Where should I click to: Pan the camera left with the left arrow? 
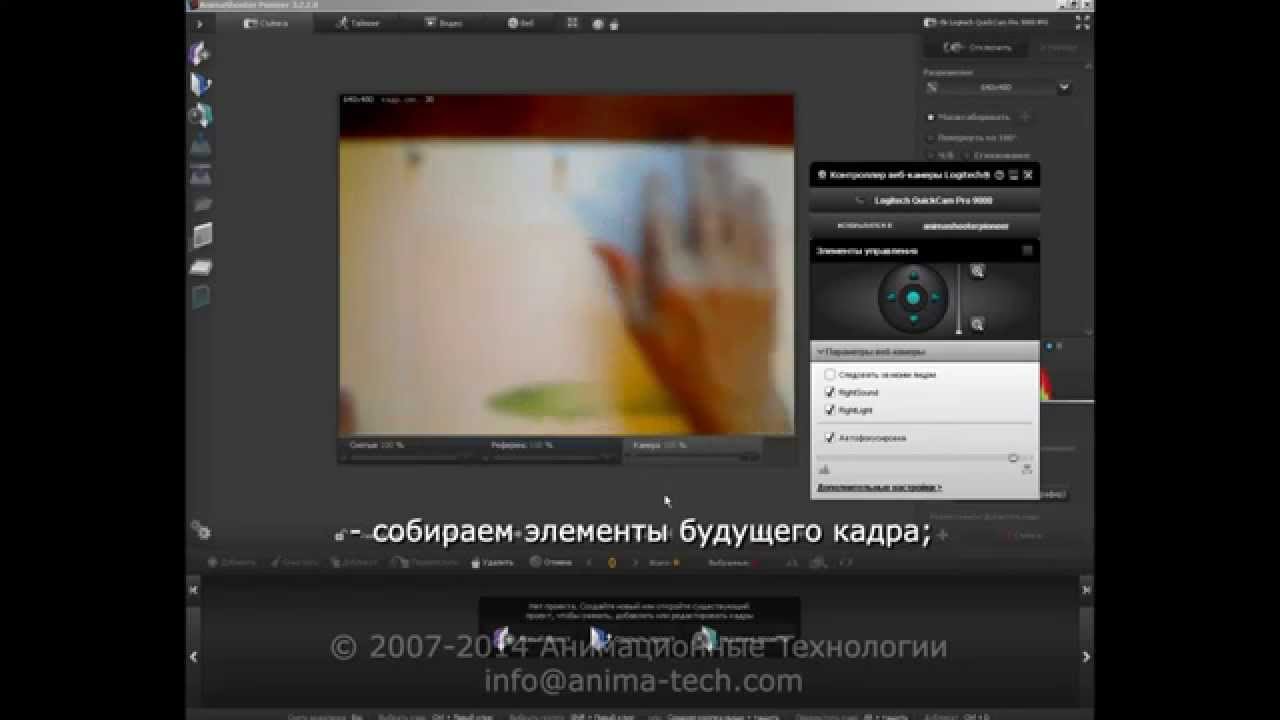[890, 298]
